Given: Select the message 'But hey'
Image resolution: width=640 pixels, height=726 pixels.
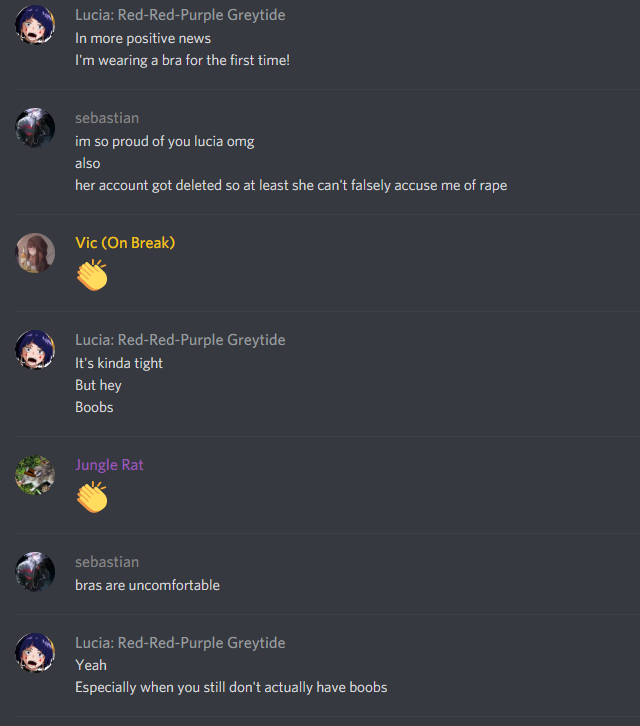Looking at the screenshot, I should (x=98, y=385).
